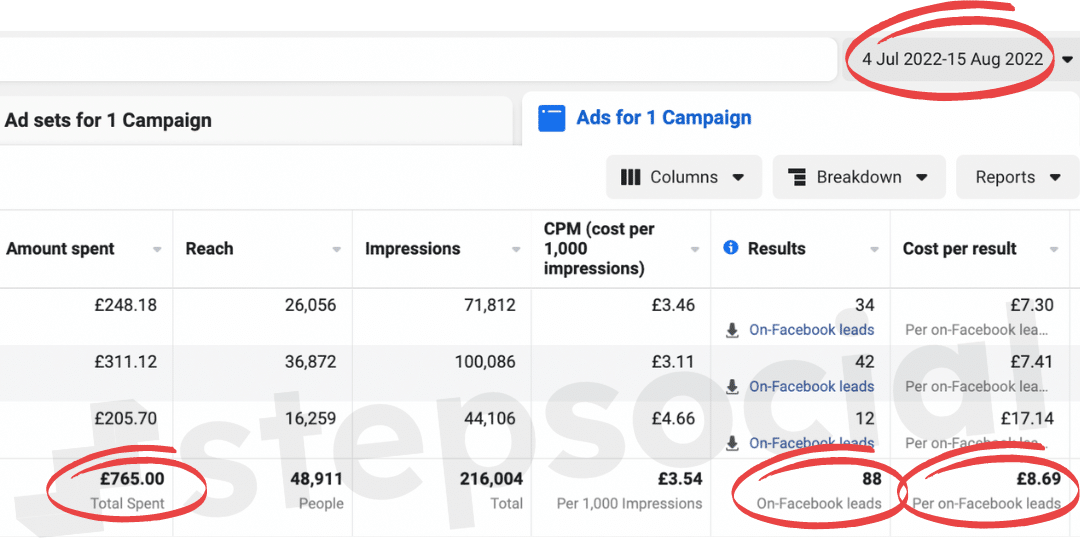Viewport: 1080px width, 539px height.
Task: Click the Breakdown stacked-lines icon
Action: (797, 177)
